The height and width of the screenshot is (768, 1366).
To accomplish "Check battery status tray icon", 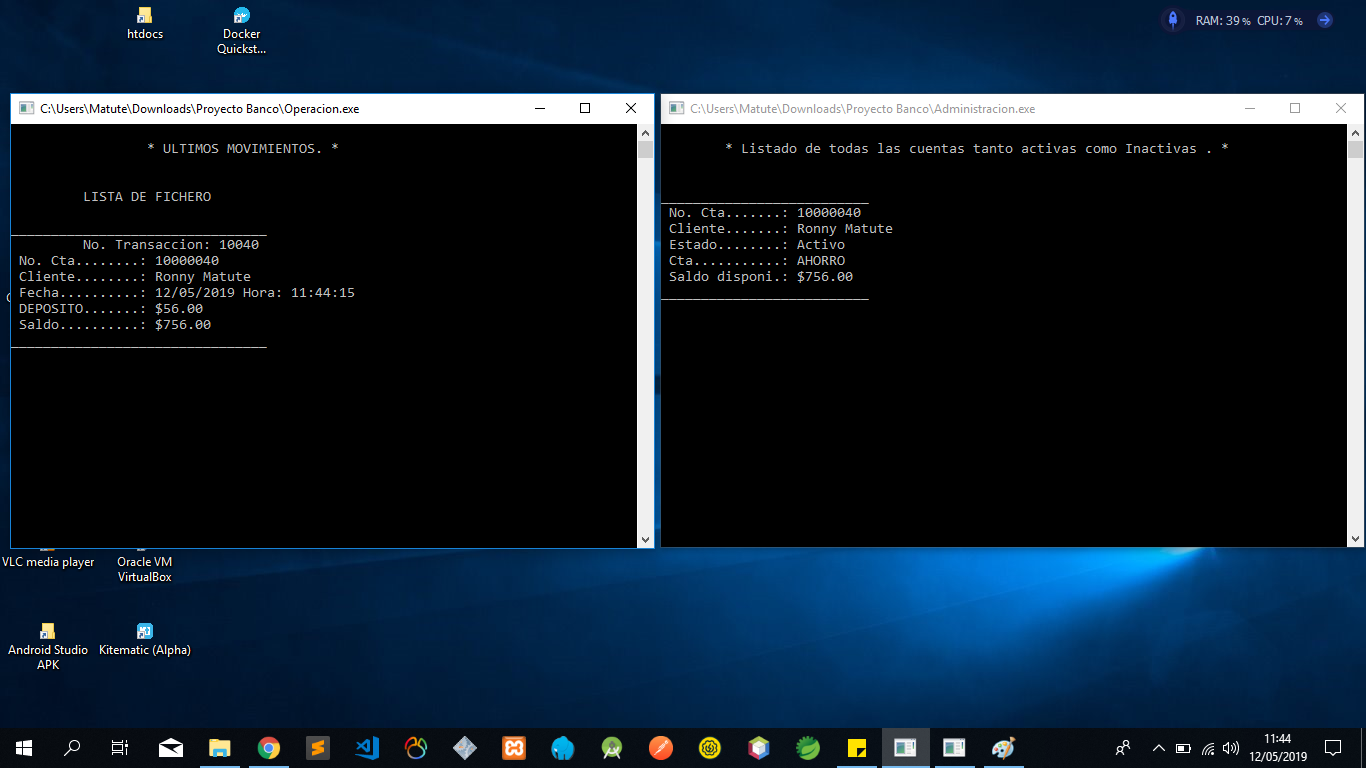I will click(1183, 747).
